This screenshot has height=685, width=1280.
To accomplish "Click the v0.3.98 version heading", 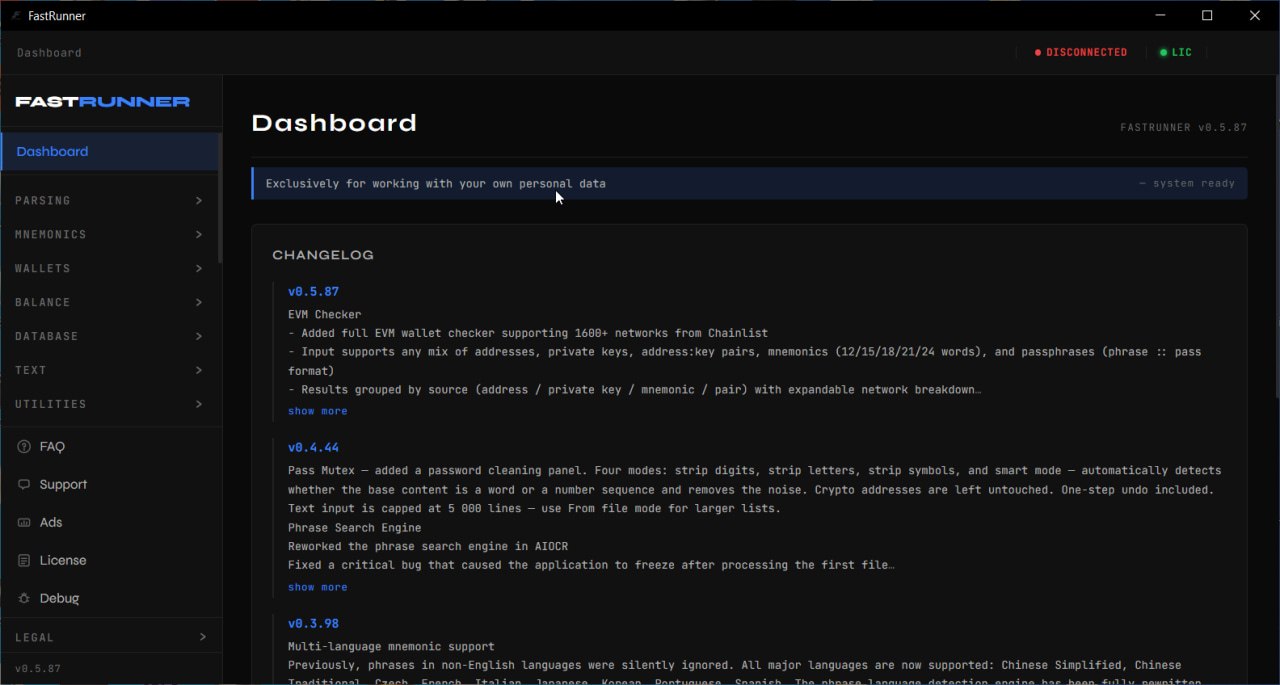I will point(313,624).
